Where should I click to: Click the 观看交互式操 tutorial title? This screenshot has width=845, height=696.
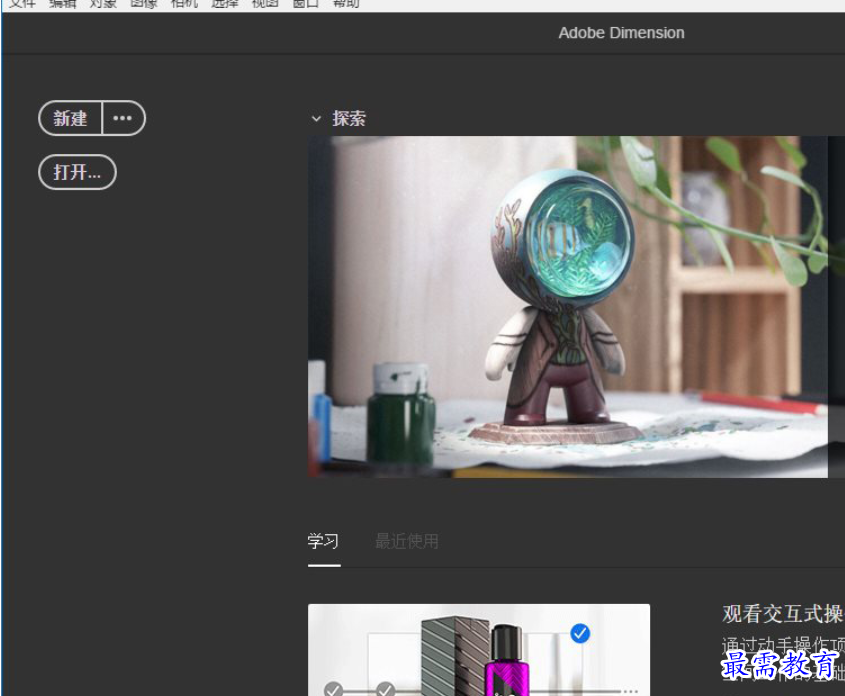[782, 614]
